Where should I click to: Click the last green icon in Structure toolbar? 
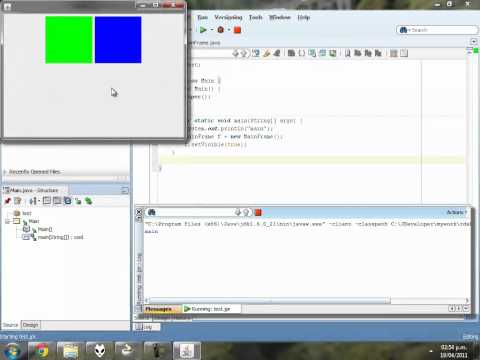[x=88, y=201]
